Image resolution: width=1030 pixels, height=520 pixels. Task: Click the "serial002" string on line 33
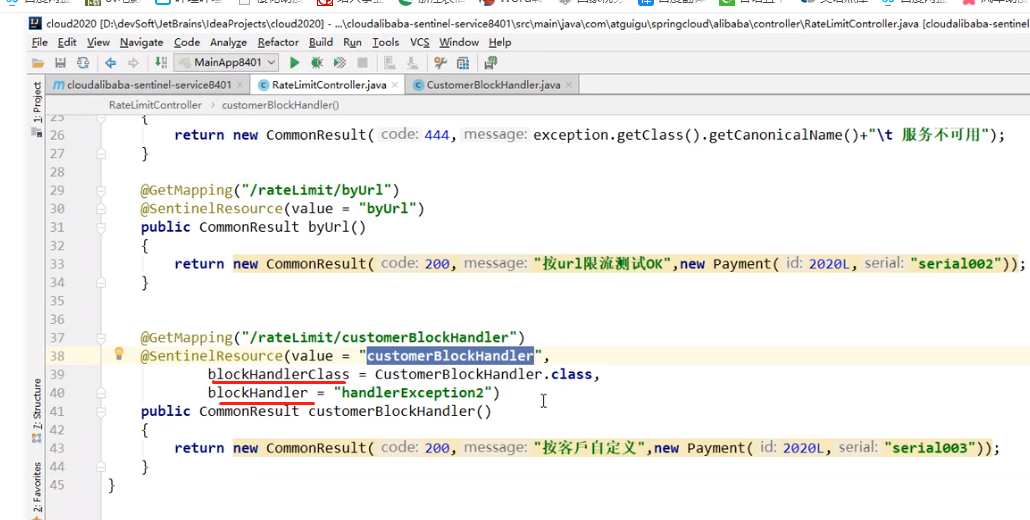(x=958, y=264)
